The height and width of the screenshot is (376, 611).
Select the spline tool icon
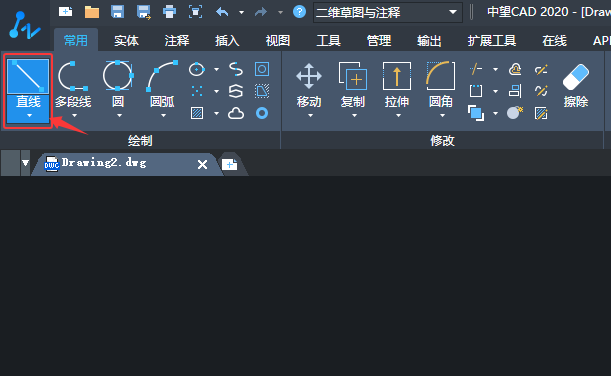click(236, 69)
